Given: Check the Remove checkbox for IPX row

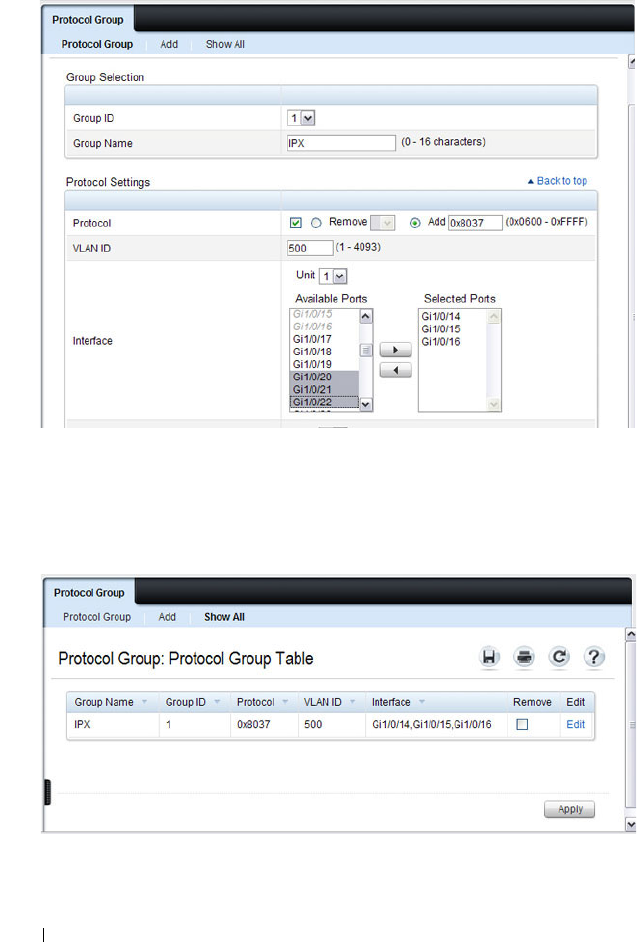Looking at the screenshot, I should pos(523,725).
